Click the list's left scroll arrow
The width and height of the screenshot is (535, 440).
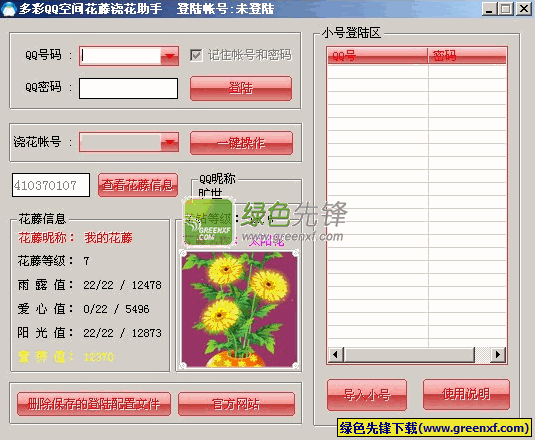pos(335,355)
